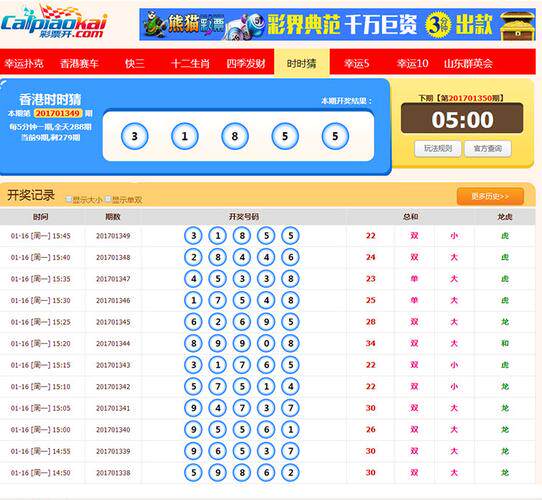Screen dimensions: 542x500
Task: Click the ball 3 in row 201701341
Action: click(266, 408)
